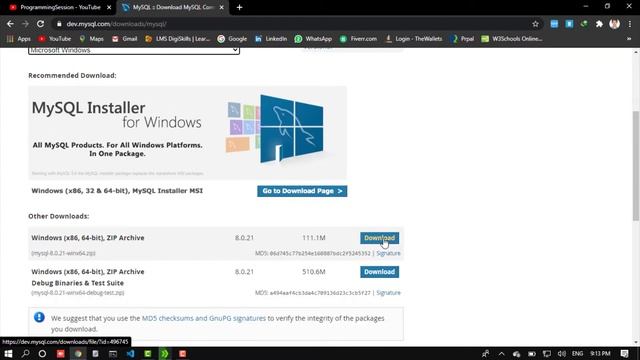Click the 'Windows (x86, 64-bit), ZIP Archive' 8.0.21 111.1M row title
Screen dimensions: 640x360
pos(88,238)
